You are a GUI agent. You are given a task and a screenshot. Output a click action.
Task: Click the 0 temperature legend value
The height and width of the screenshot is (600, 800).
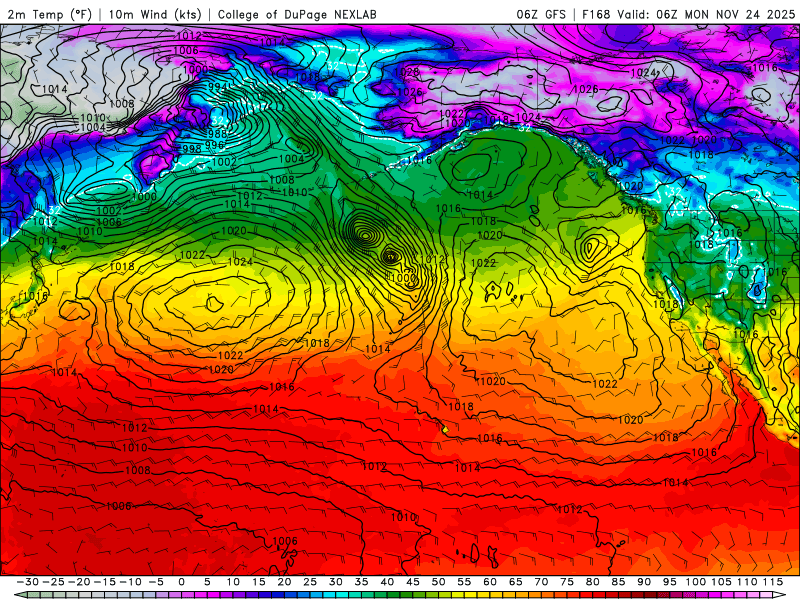pyautogui.click(x=182, y=582)
